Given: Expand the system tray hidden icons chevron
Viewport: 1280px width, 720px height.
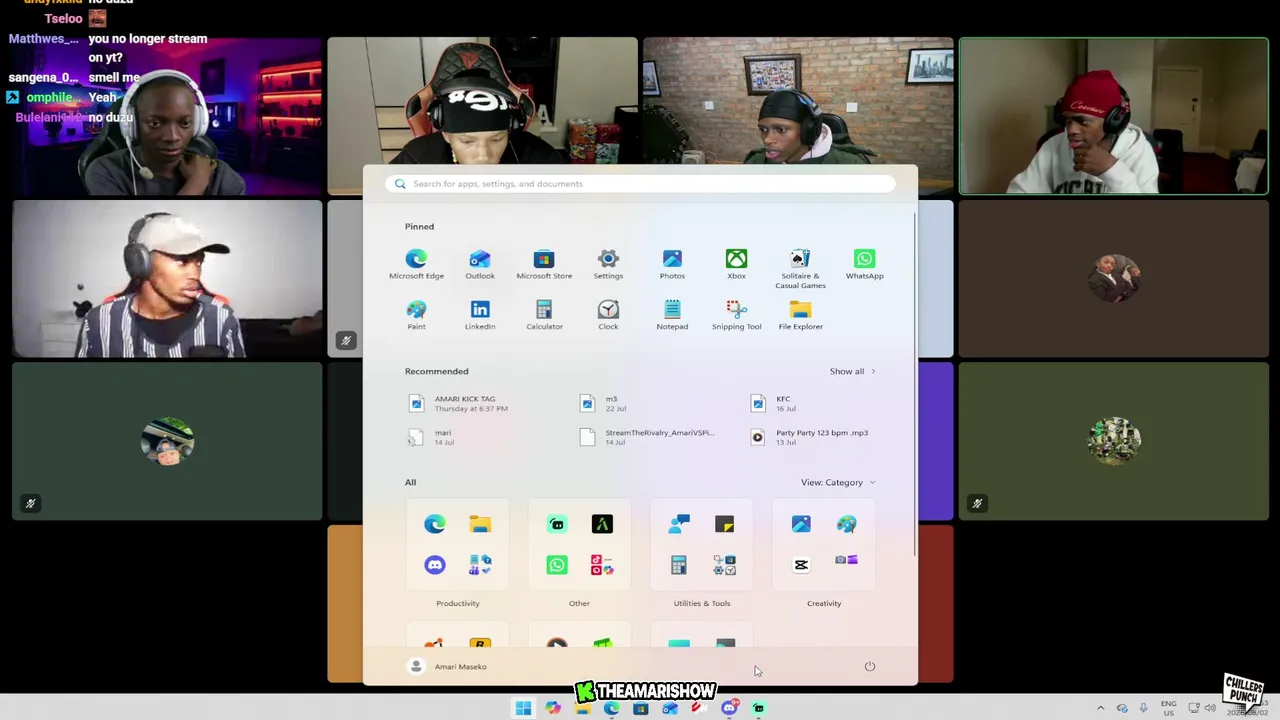Looking at the screenshot, I should click(x=1101, y=709).
